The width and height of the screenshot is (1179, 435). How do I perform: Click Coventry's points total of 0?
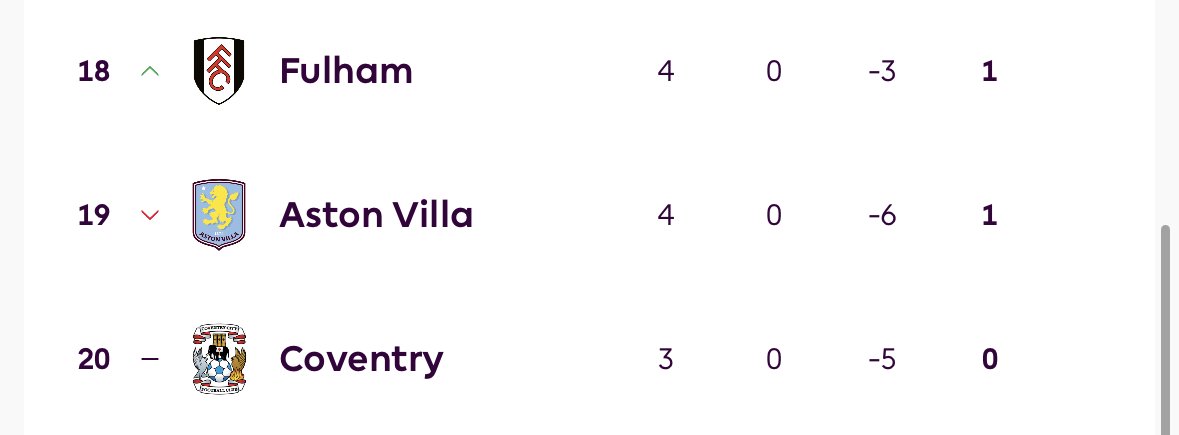tap(990, 359)
